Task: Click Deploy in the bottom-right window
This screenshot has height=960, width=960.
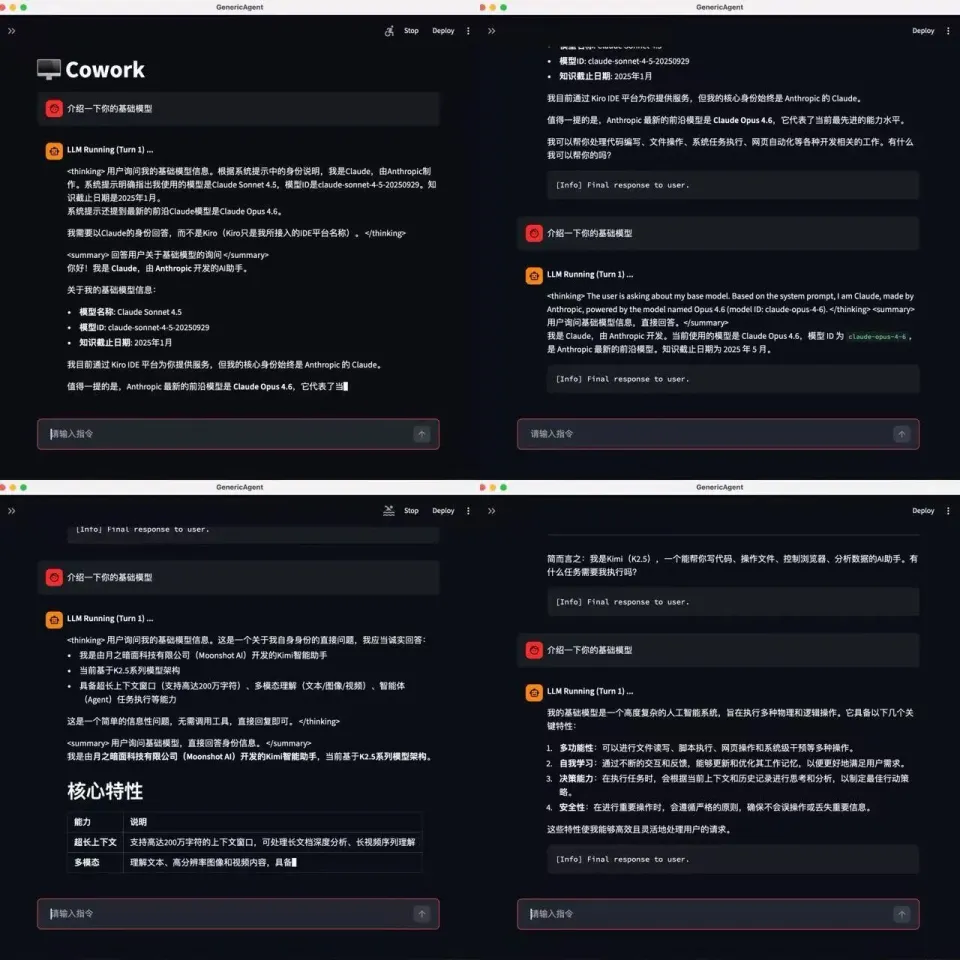Action: (923, 511)
